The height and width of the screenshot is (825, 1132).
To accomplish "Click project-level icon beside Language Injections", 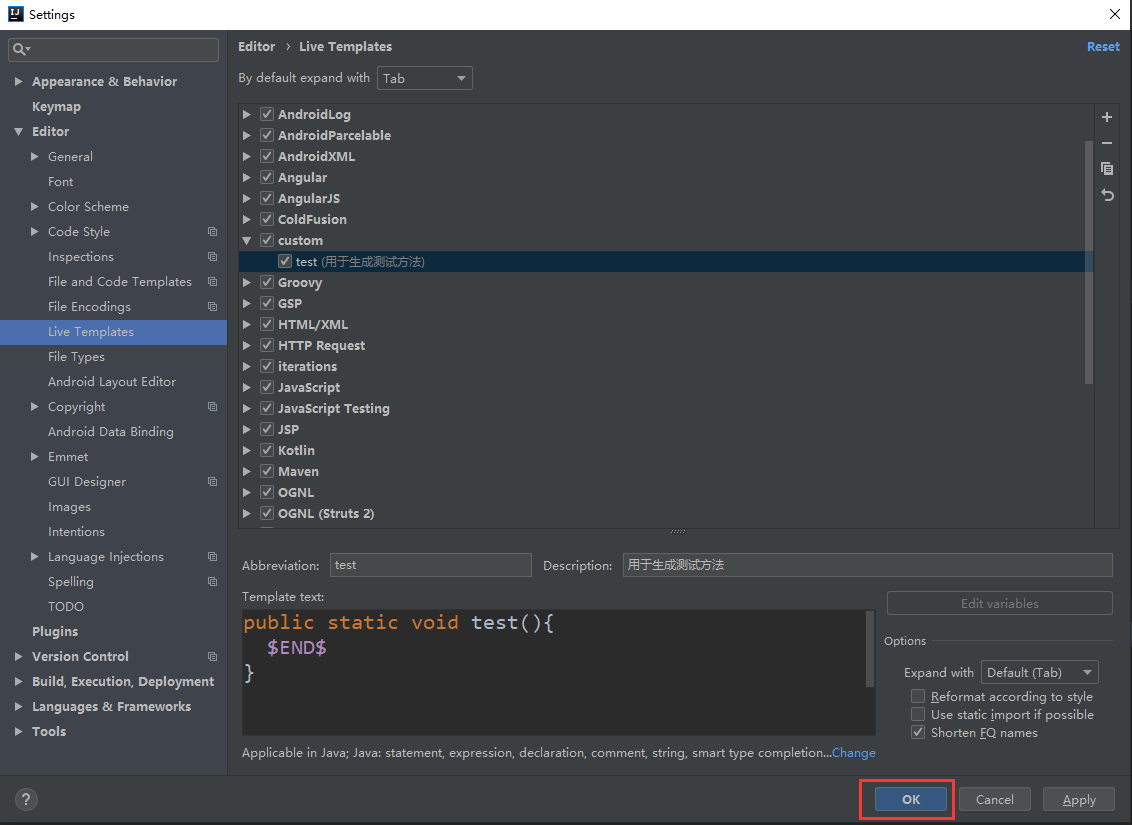I will (x=212, y=556).
